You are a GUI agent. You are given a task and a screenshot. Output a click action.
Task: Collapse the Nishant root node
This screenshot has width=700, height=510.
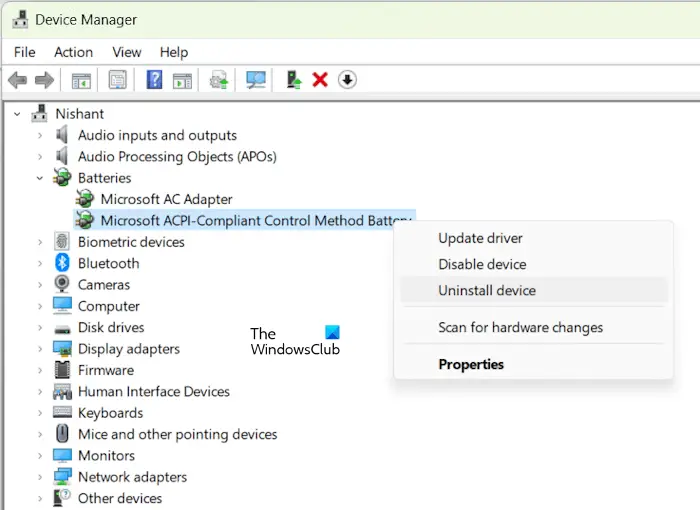(x=17, y=114)
